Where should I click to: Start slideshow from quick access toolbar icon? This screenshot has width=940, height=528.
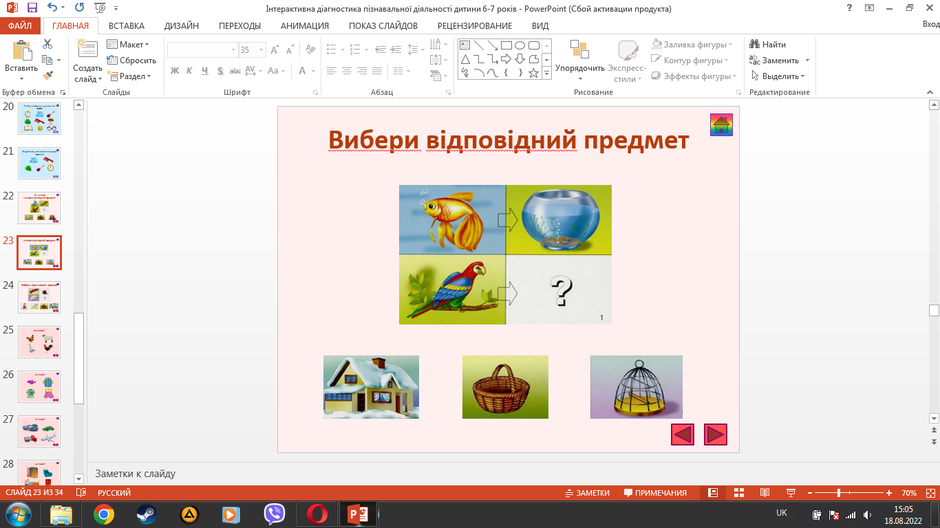click(x=100, y=8)
